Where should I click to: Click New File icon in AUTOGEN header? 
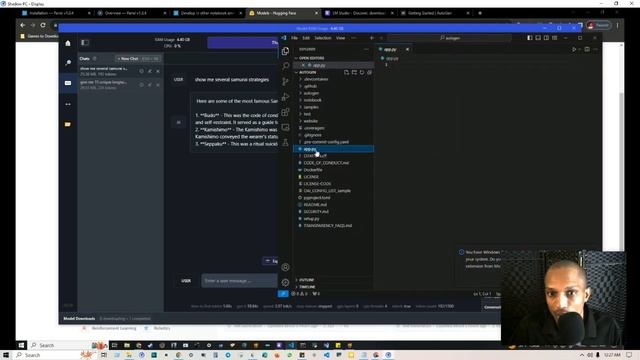[346, 72]
